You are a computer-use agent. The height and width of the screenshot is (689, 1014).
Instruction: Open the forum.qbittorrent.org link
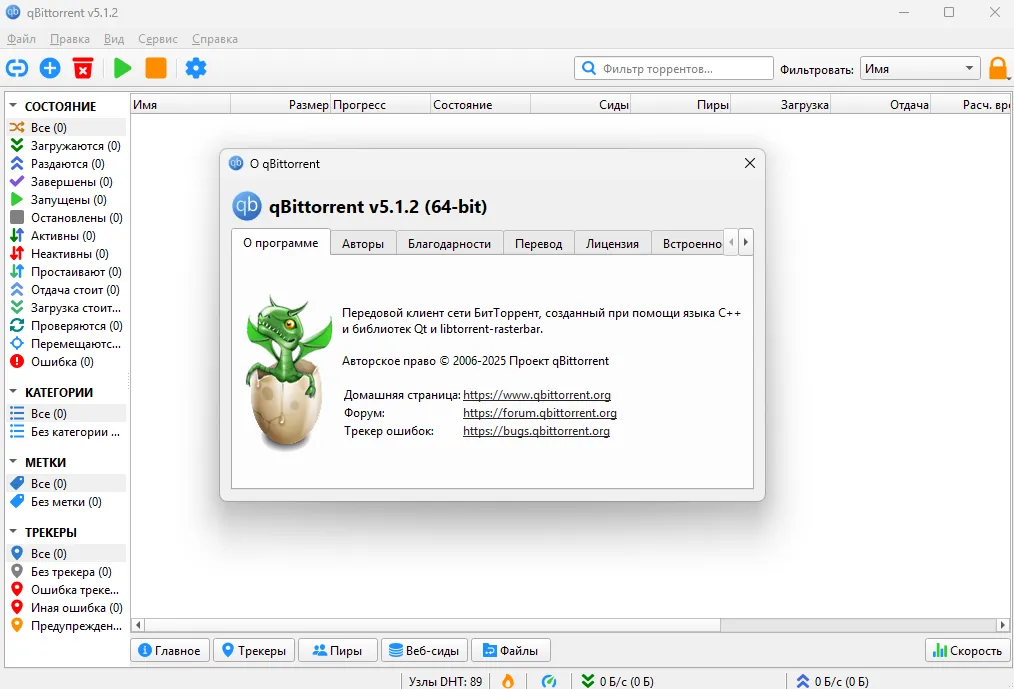(539, 413)
